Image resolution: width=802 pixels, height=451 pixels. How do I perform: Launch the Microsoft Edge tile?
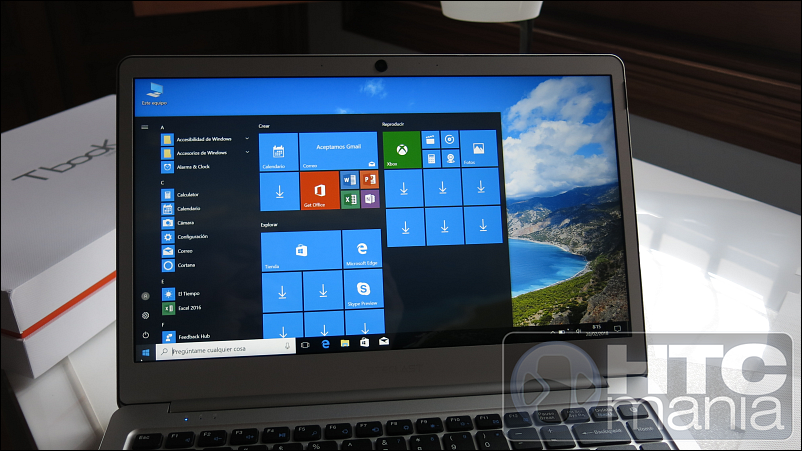[x=362, y=249]
